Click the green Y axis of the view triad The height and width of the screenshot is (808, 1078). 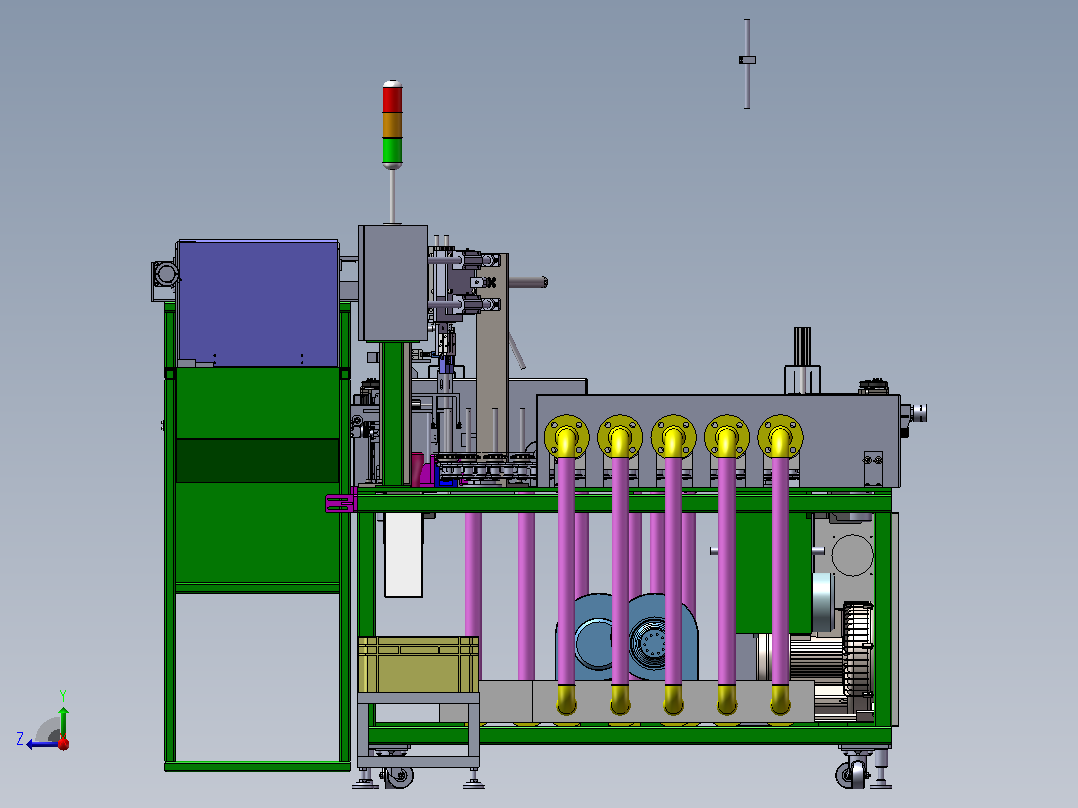63,722
